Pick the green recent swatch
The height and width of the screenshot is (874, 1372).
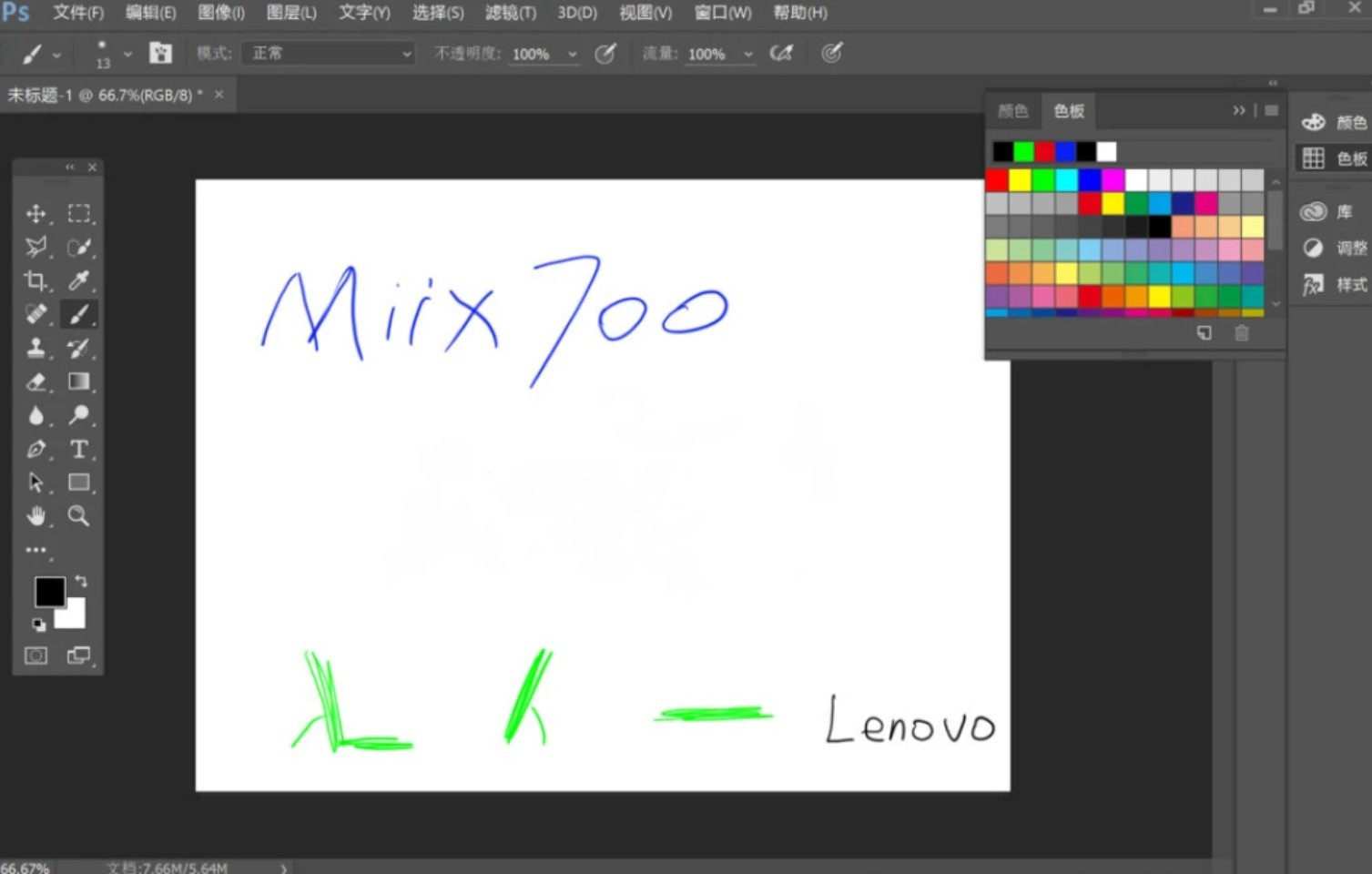point(1023,151)
